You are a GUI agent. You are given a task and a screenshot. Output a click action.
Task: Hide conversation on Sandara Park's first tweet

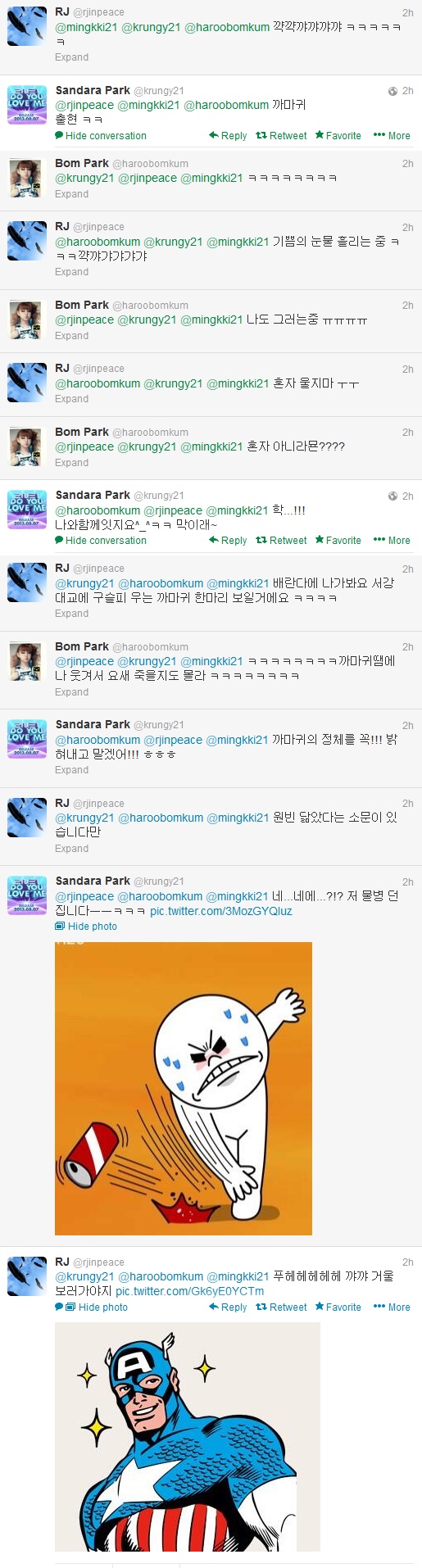pos(101,136)
